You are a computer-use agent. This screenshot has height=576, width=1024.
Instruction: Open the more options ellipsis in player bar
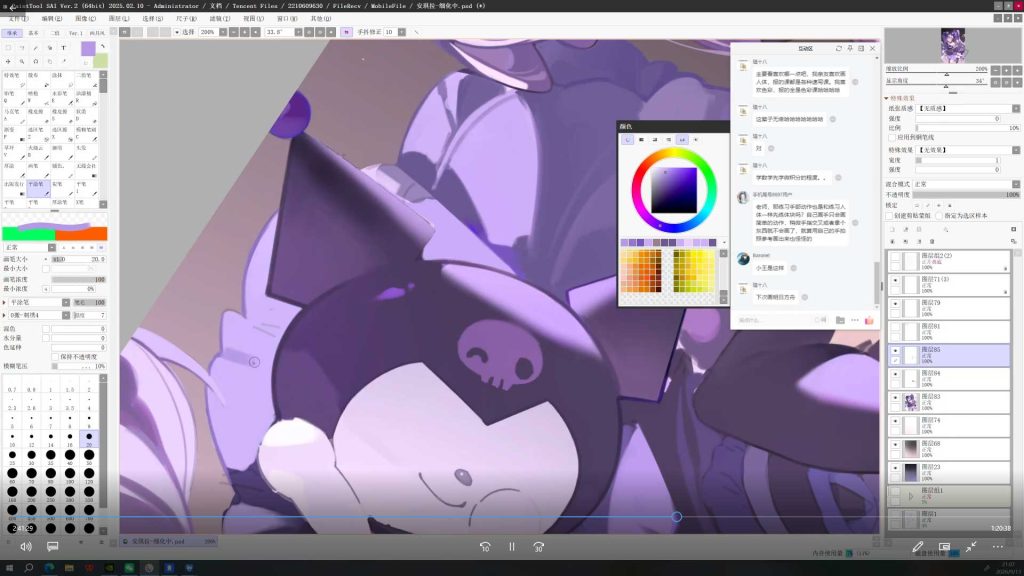coord(998,547)
